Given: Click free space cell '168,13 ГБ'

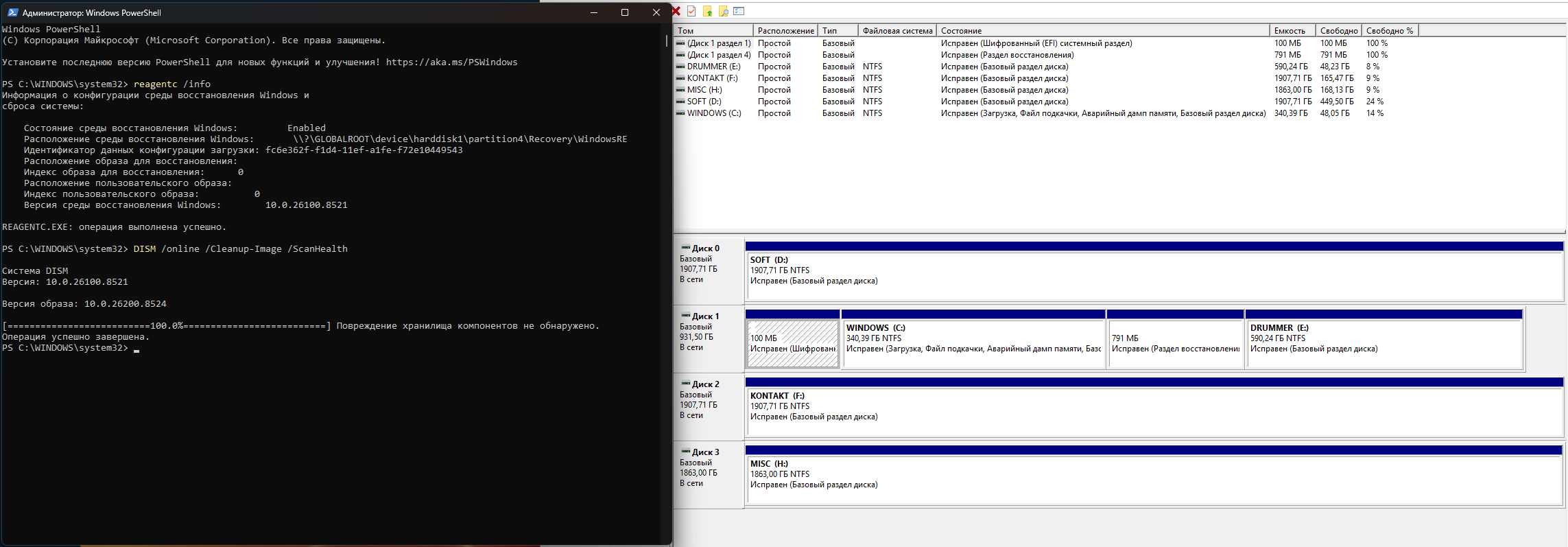Looking at the screenshot, I should [1337, 90].
